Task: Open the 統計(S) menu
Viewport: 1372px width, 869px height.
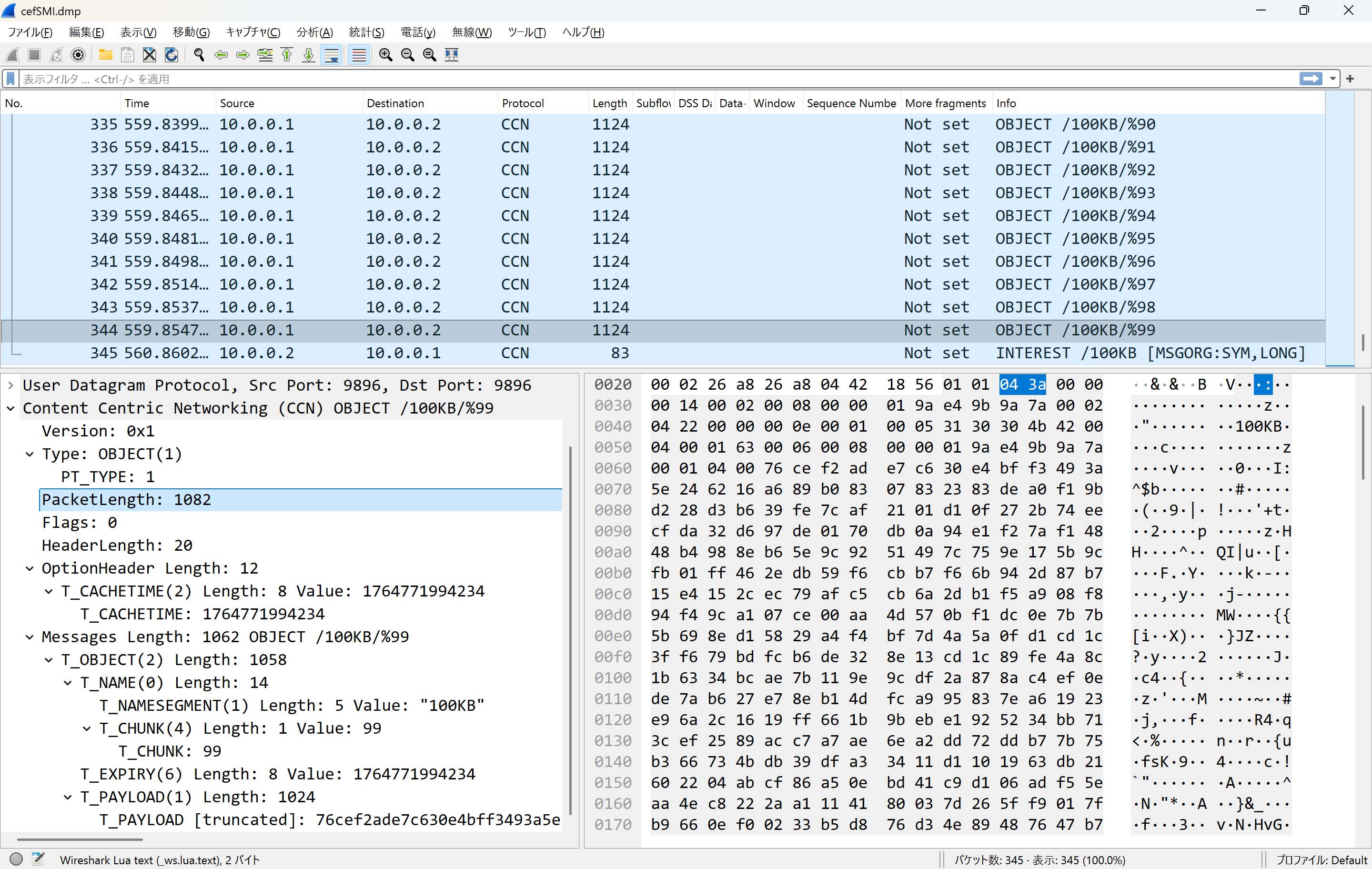Action: point(366,32)
